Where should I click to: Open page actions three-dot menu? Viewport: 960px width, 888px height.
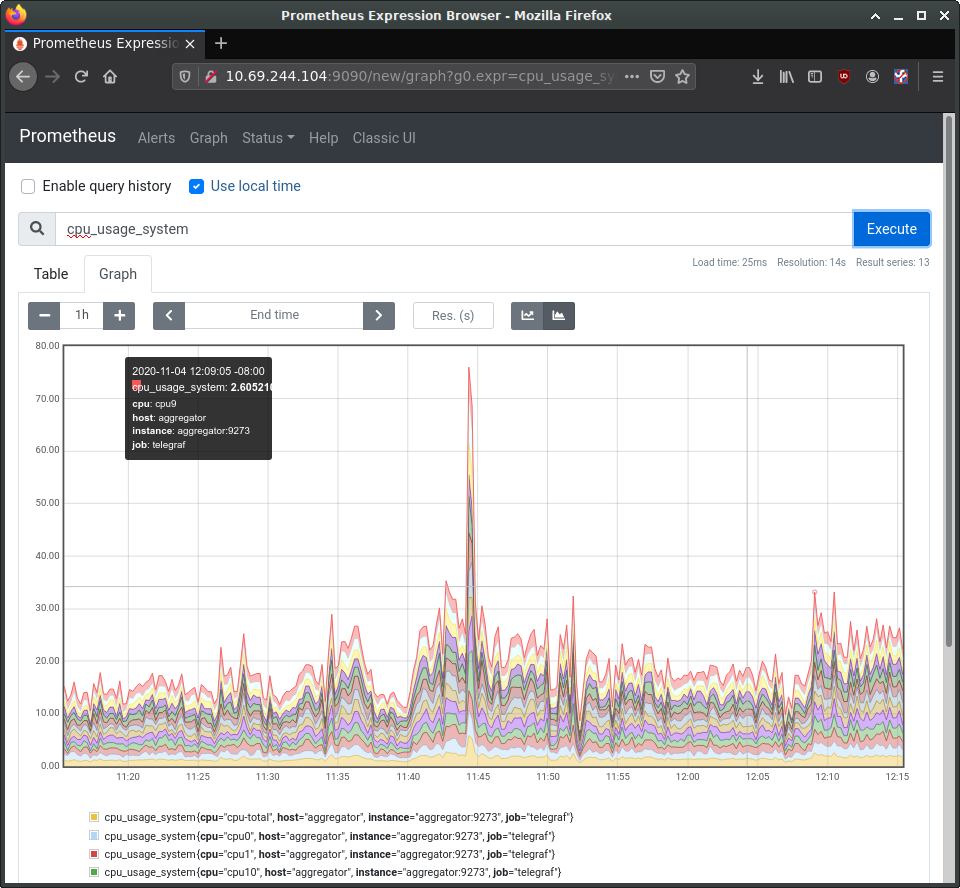[632, 77]
